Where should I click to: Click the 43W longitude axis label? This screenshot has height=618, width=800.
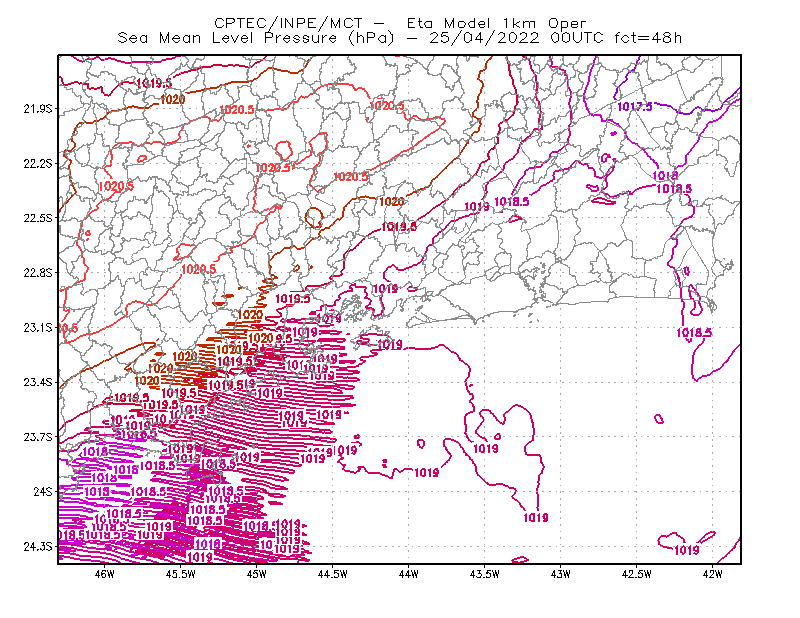pyautogui.click(x=560, y=574)
